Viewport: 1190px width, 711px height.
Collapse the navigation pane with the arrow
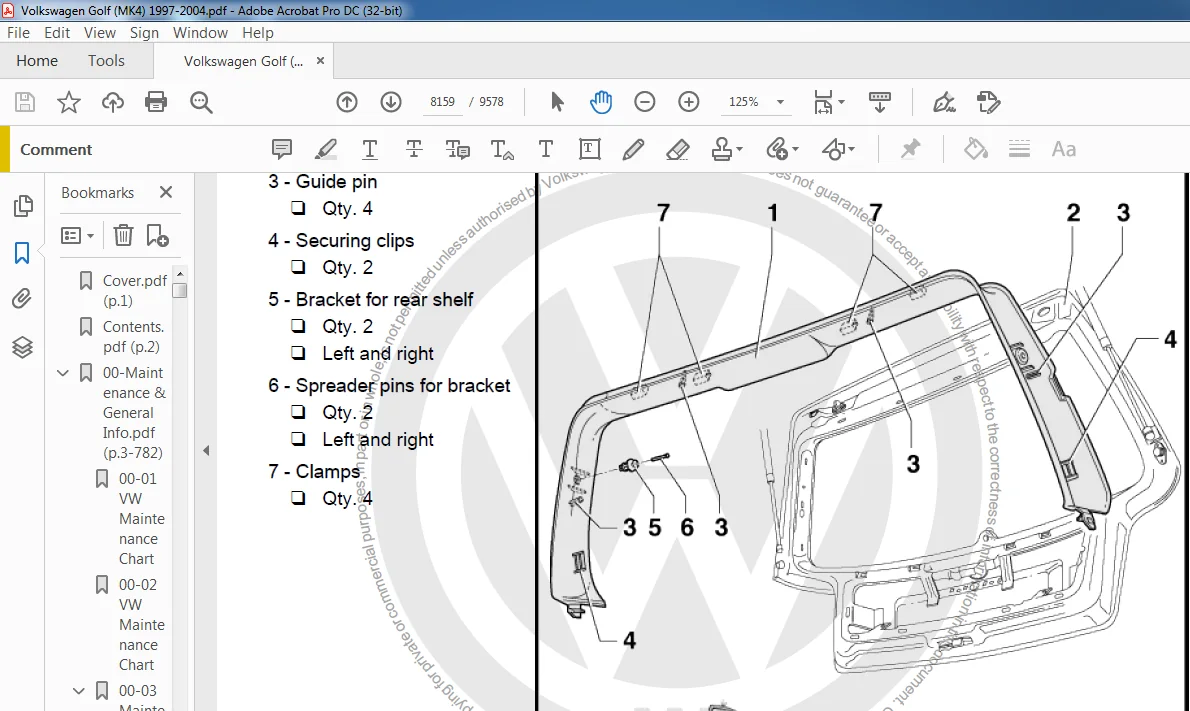coord(206,451)
